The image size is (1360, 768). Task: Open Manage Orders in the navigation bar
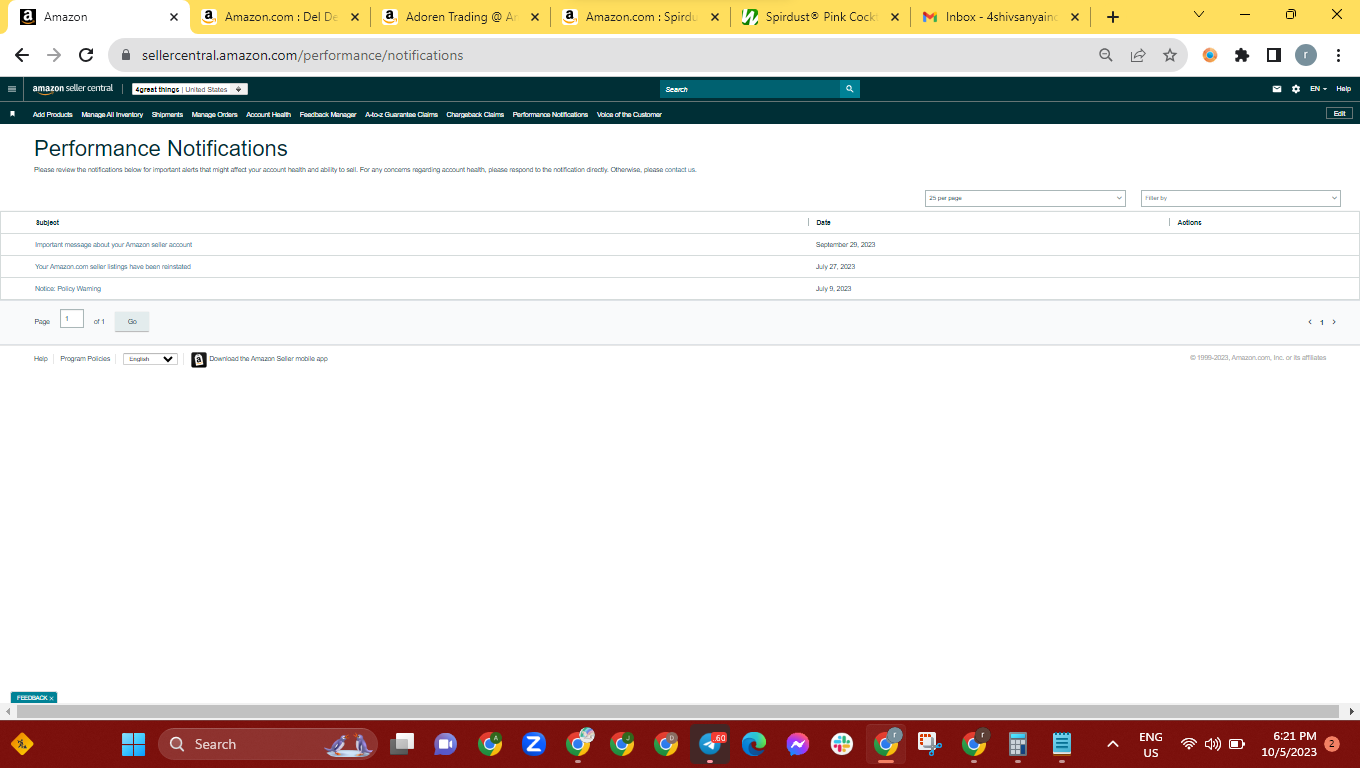click(215, 115)
